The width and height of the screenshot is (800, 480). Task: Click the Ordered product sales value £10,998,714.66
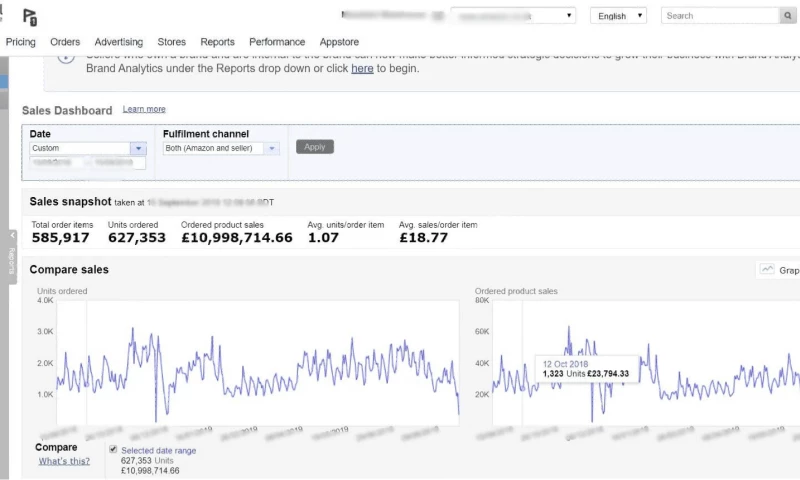coord(237,238)
